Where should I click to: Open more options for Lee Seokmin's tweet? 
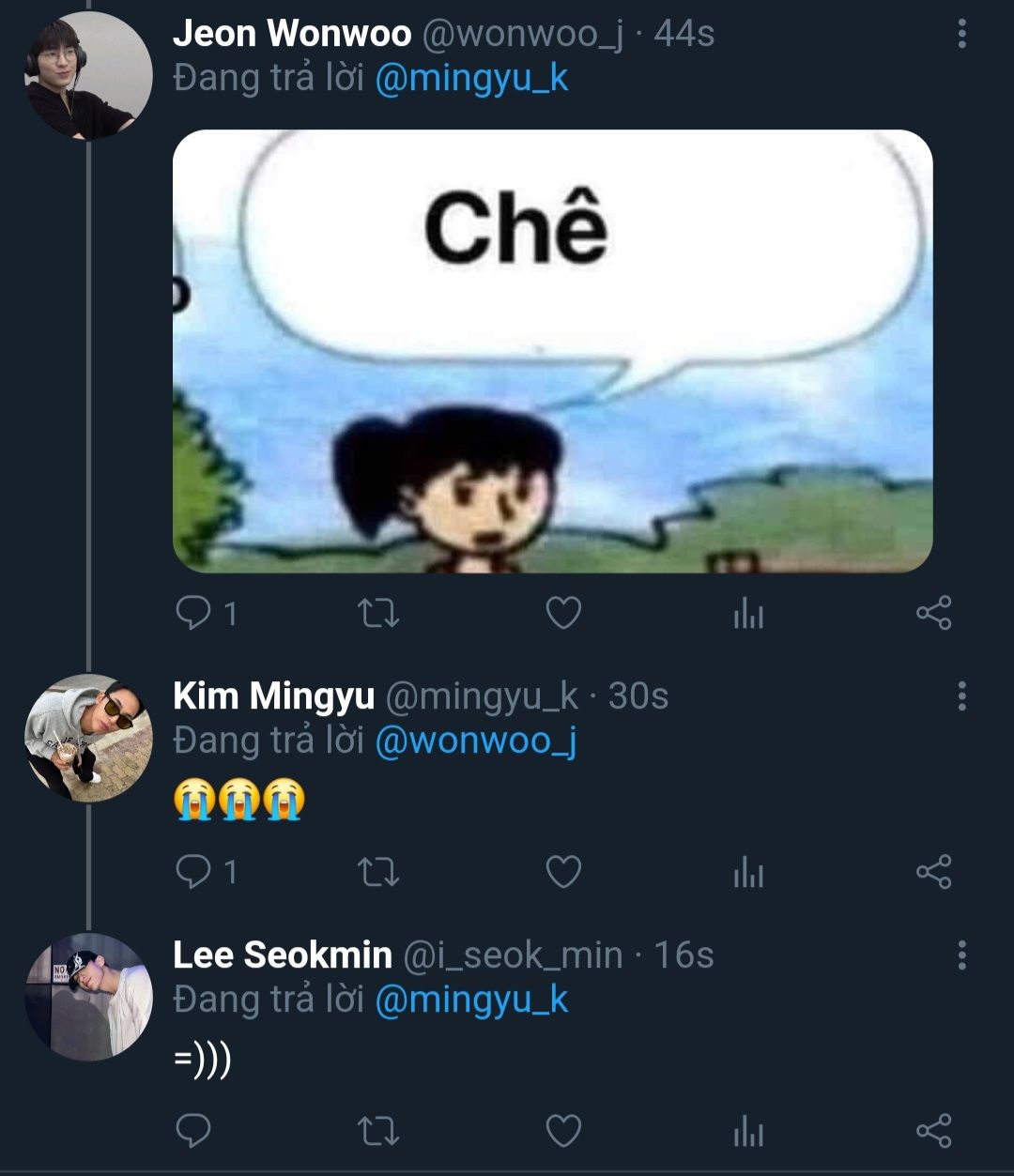coord(961,955)
